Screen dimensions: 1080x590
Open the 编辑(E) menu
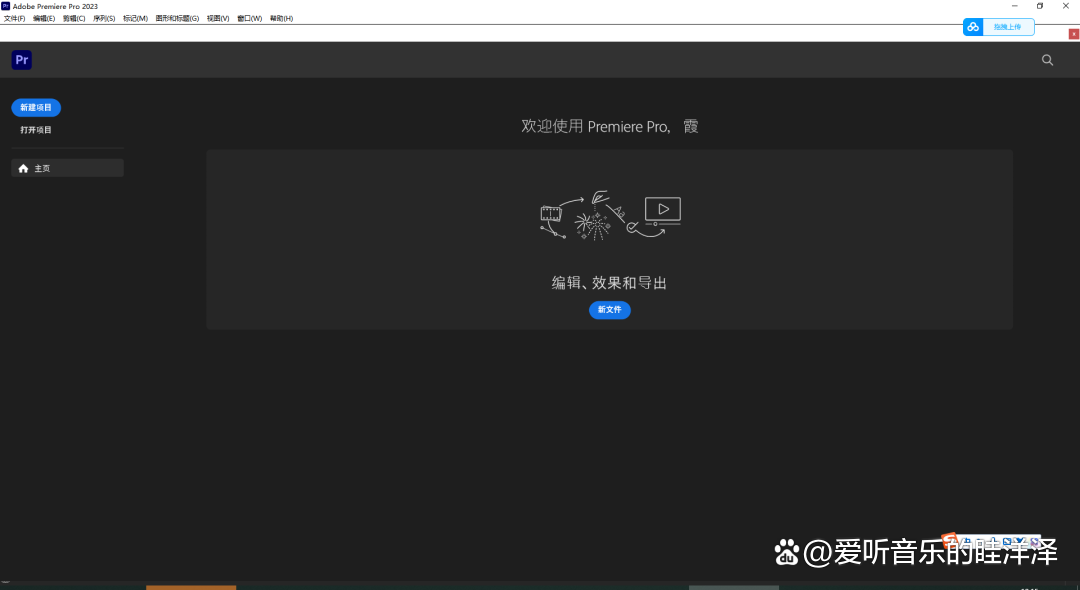point(44,19)
